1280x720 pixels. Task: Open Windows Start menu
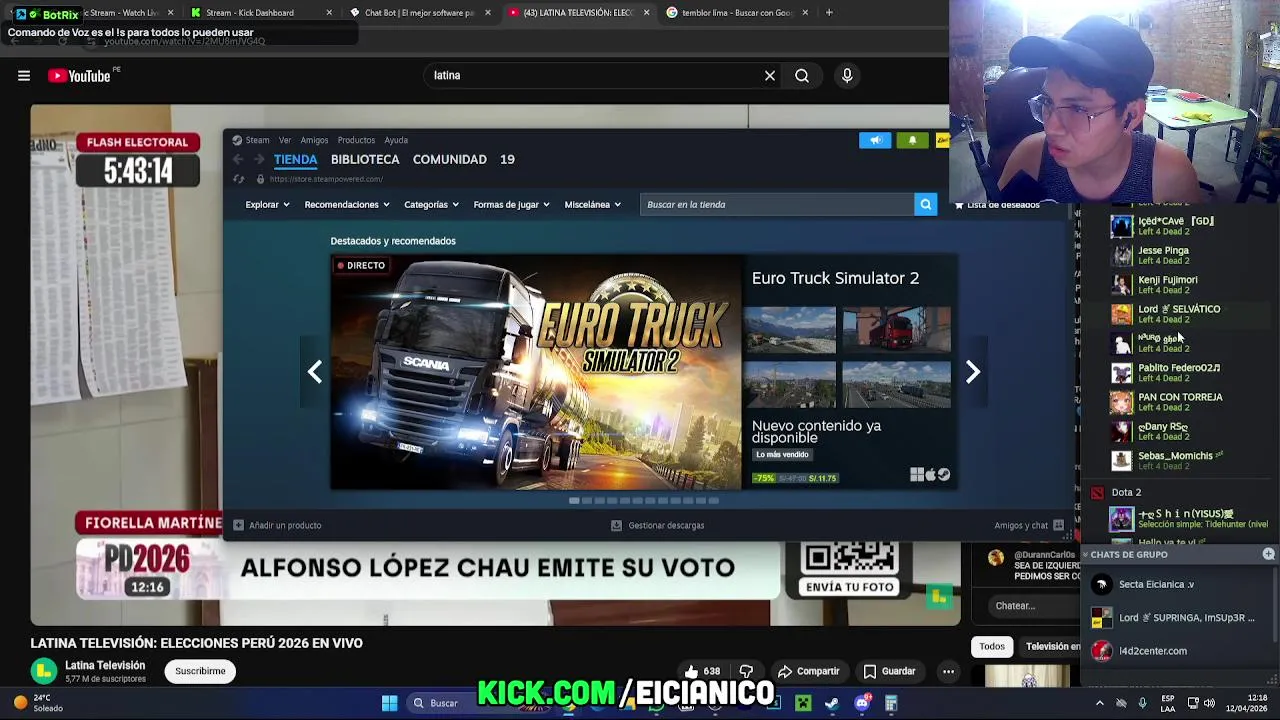coord(389,703)
